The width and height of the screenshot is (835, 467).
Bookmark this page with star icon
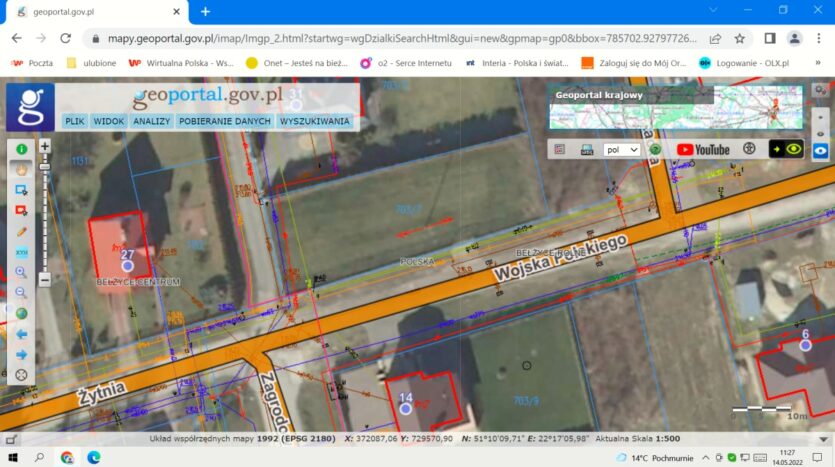point(740,38)
